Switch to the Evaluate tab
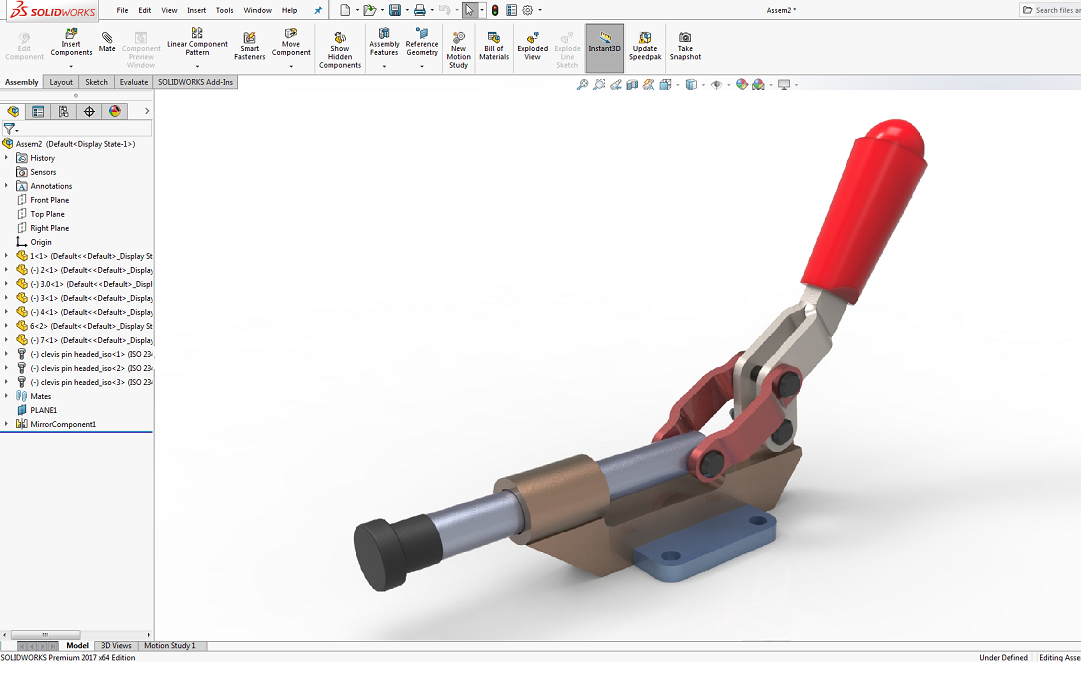 [134, 82]
